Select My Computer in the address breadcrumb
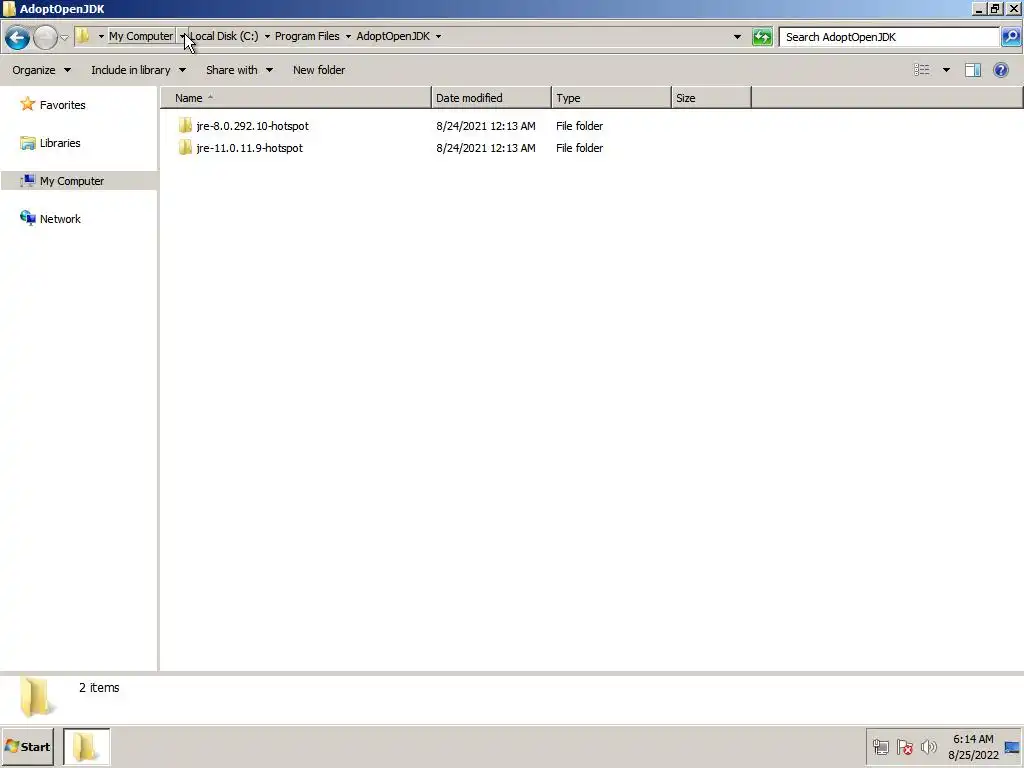The image size is (1024, 768). pyautogui.click(x=141, y=36)
